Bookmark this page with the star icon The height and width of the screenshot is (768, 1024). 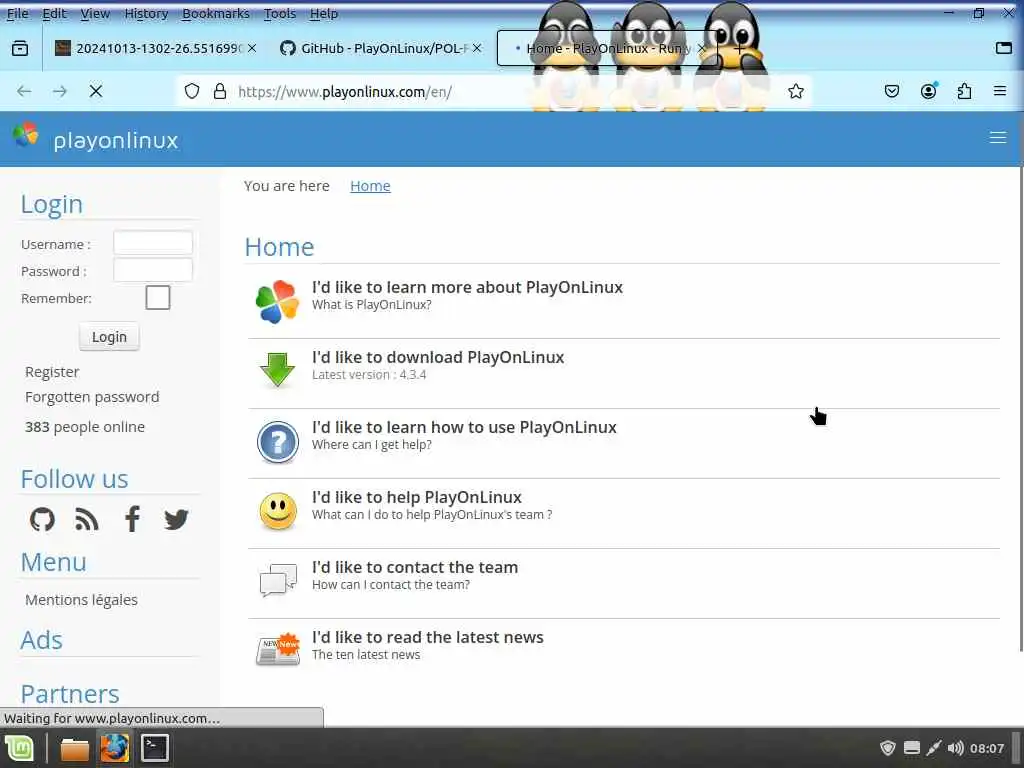point(795,91)
